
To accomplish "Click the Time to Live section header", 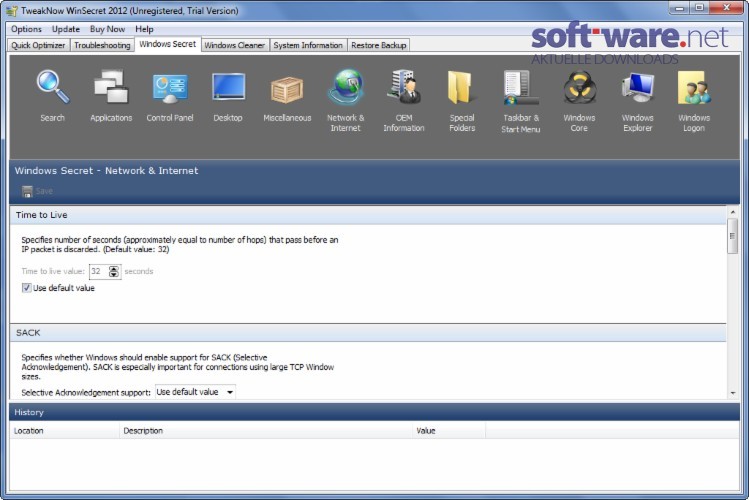I will point(368,215).
